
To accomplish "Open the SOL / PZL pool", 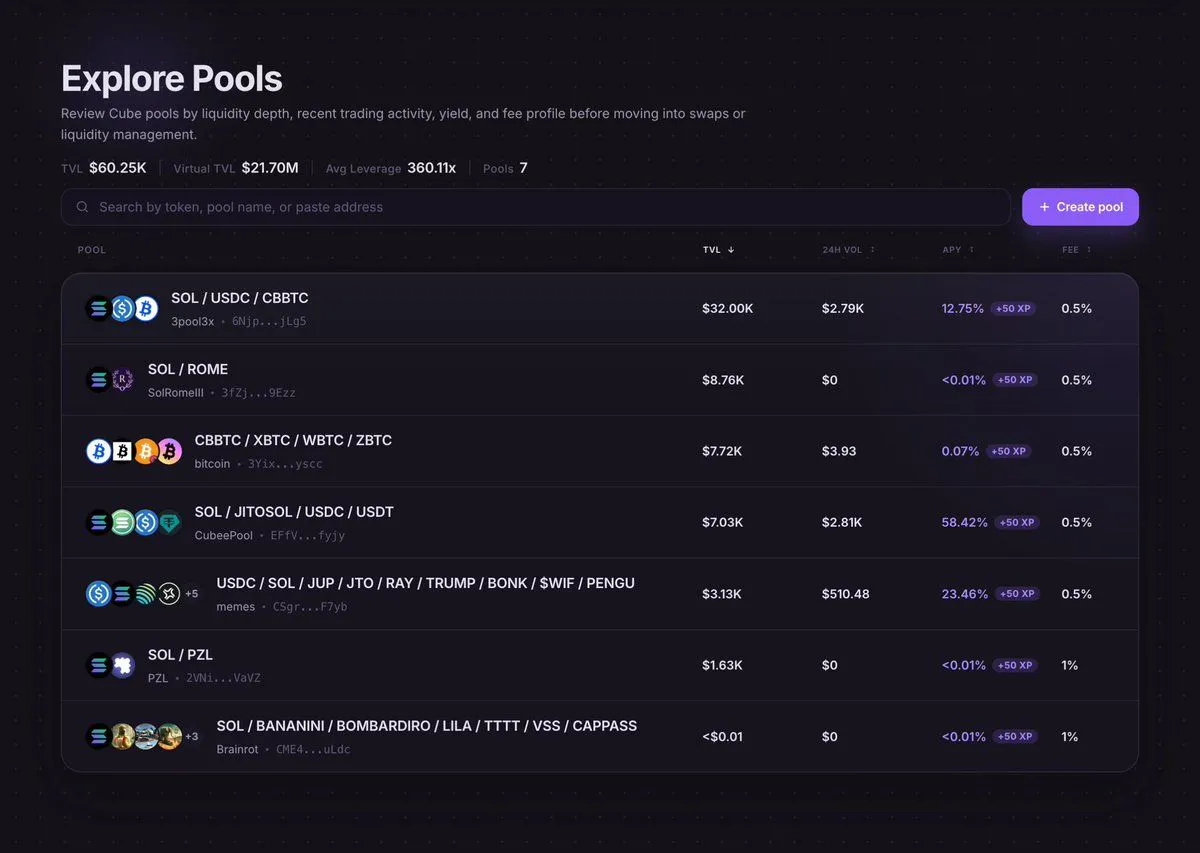I will [600, 665].
